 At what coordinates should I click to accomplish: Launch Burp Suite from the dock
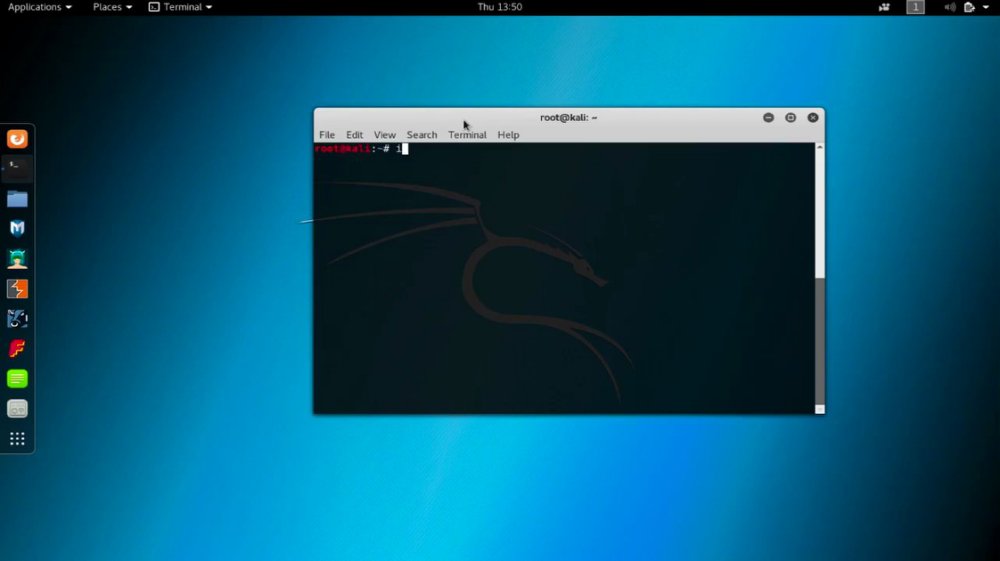tap(17, 289)
